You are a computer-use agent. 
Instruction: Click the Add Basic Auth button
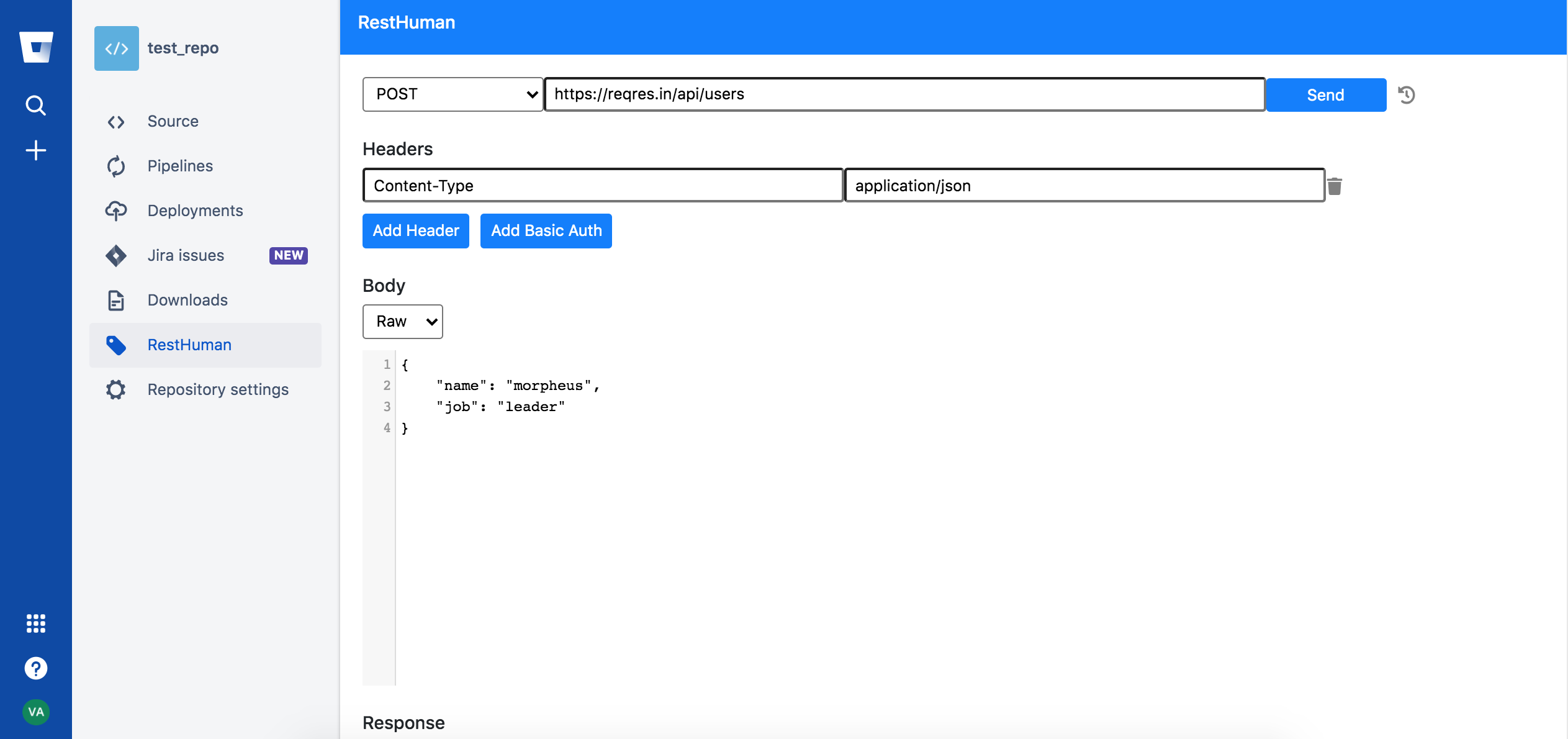546,231
